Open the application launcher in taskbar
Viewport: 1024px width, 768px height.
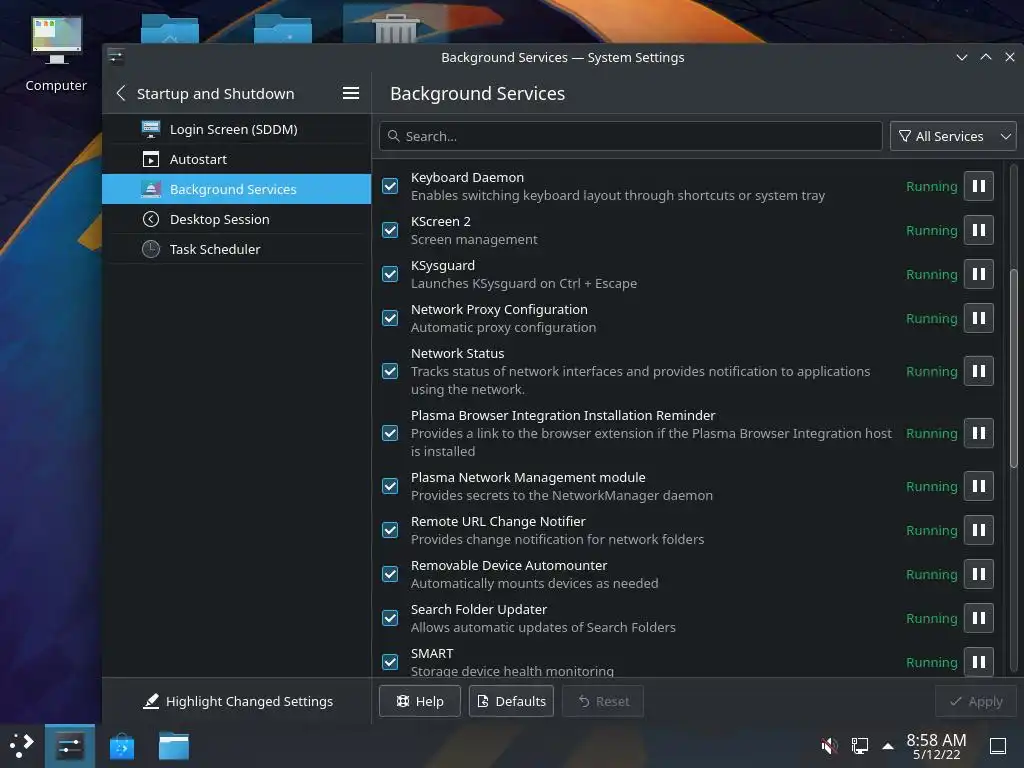21,746
